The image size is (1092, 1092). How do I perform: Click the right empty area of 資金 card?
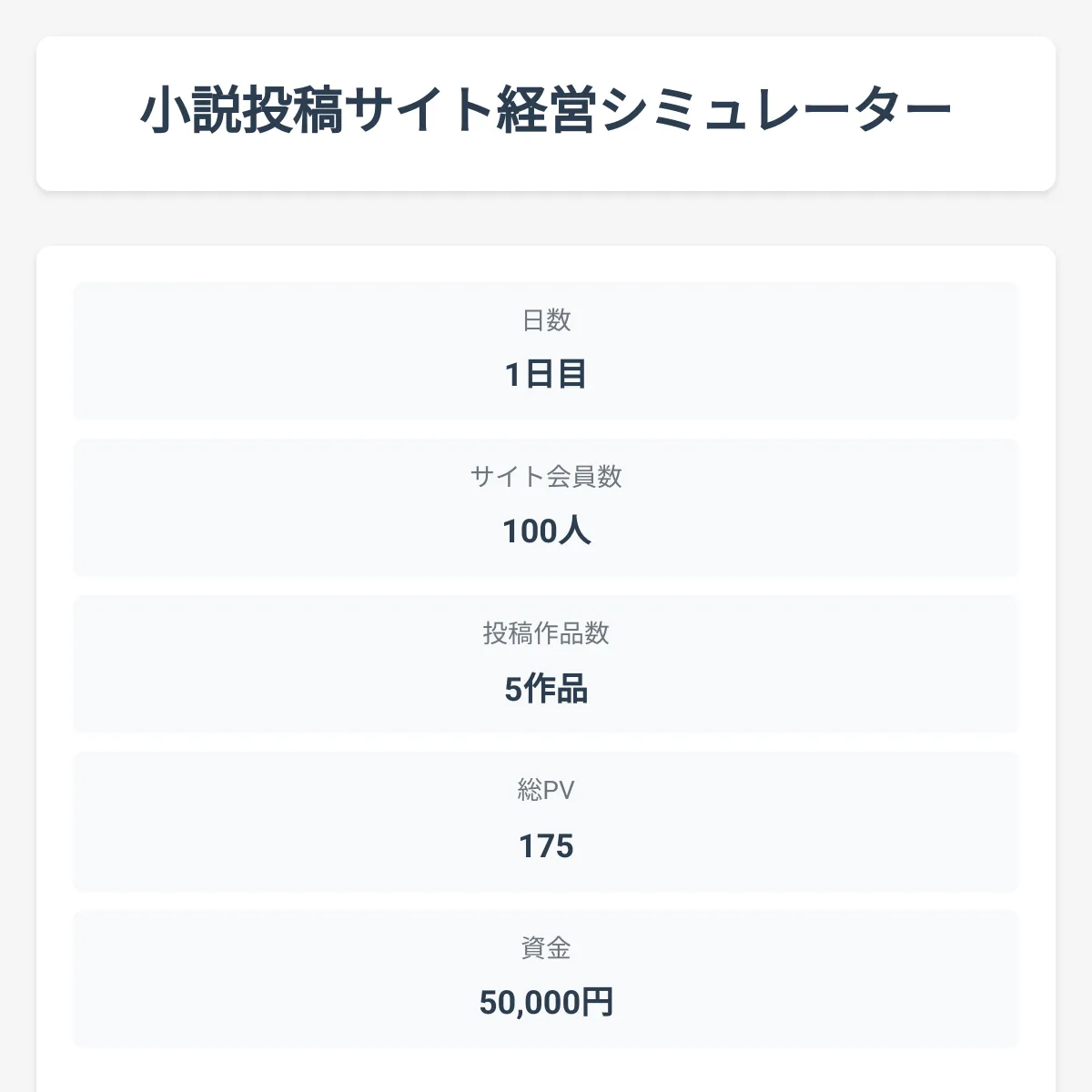(864, 979)
